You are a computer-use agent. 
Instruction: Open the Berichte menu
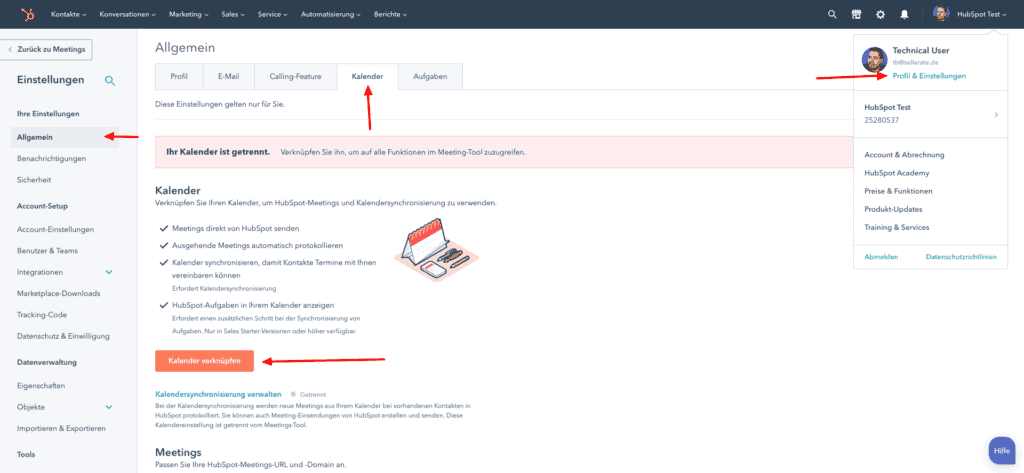click(x=391, y=14)
